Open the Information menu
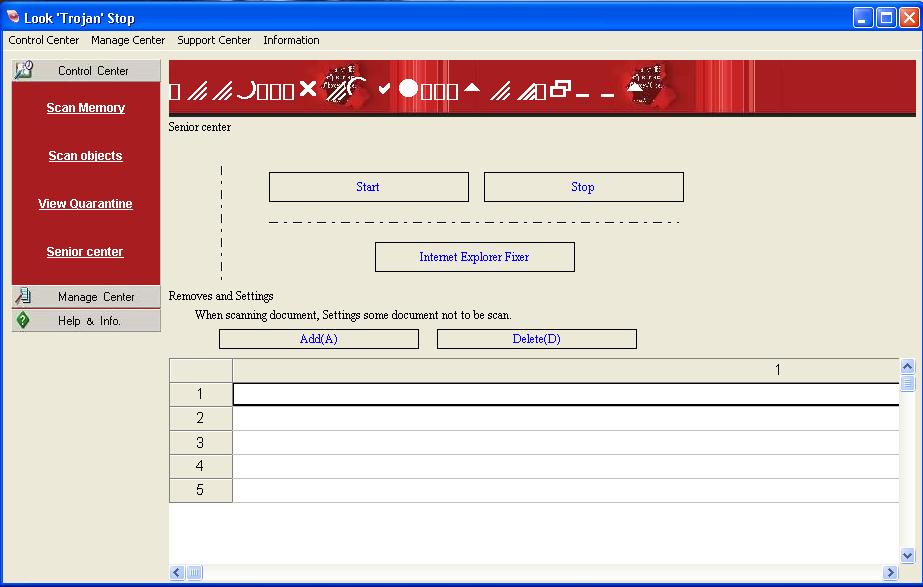923x587 pixels. point(291,40)
